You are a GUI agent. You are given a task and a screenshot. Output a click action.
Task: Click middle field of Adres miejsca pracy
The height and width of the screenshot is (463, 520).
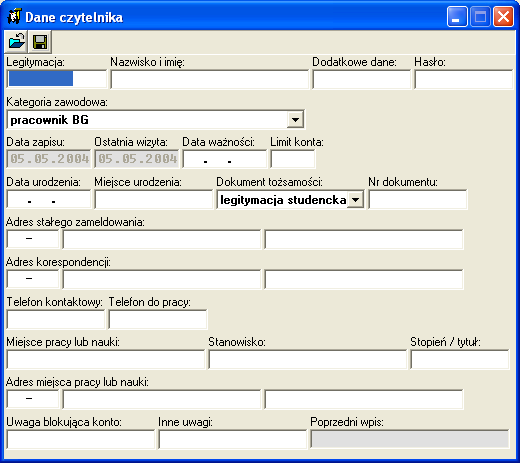(162, 399)
